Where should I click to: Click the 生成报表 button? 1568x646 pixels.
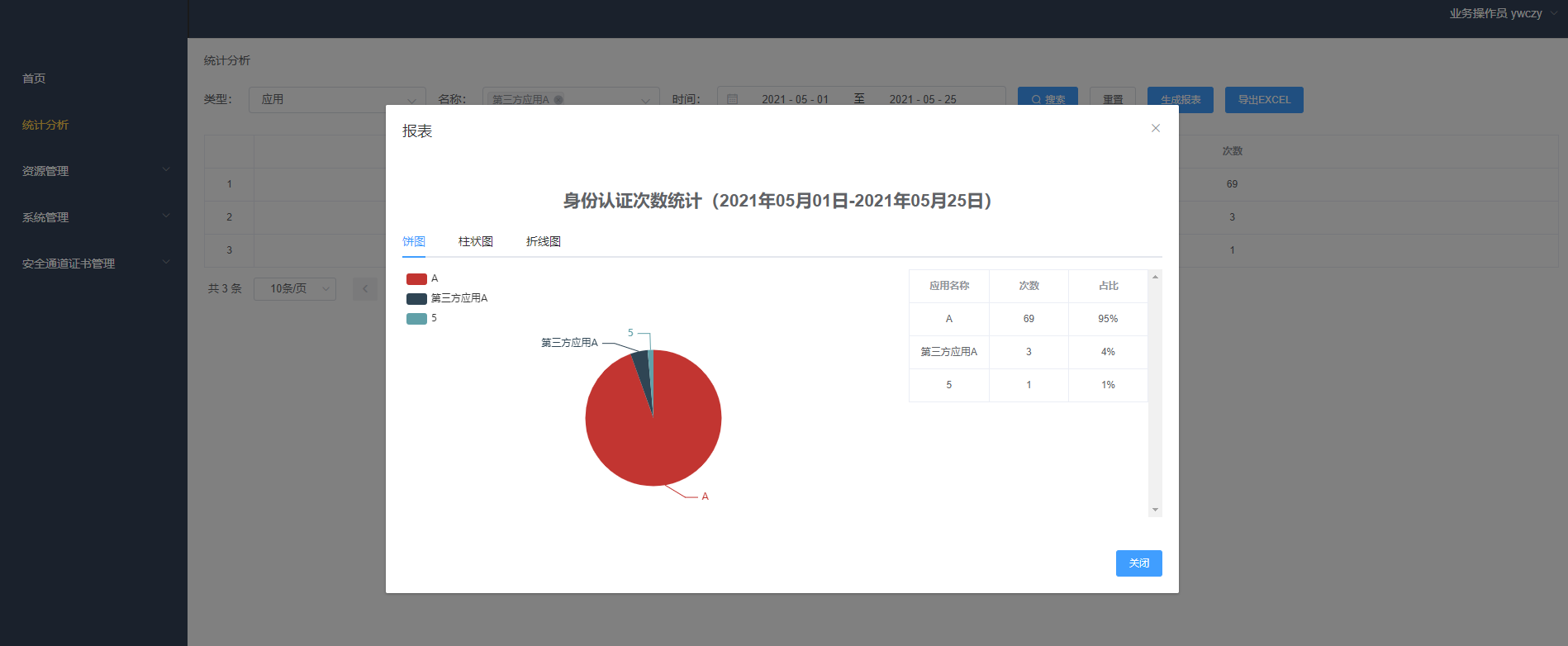click(1181, 99)
